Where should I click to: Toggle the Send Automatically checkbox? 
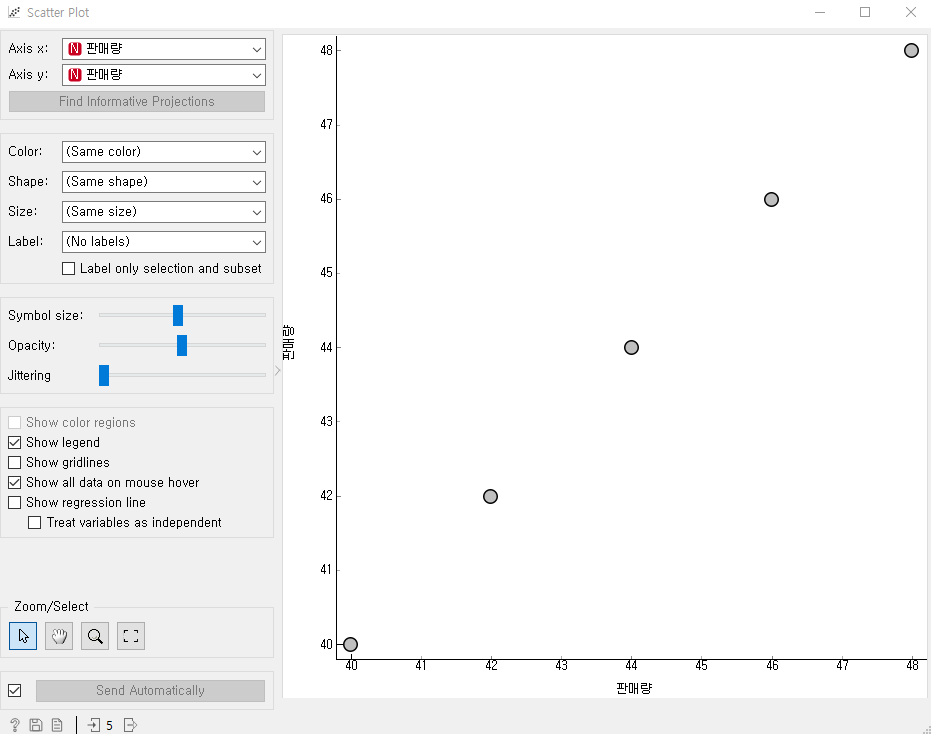coord(15,691)
